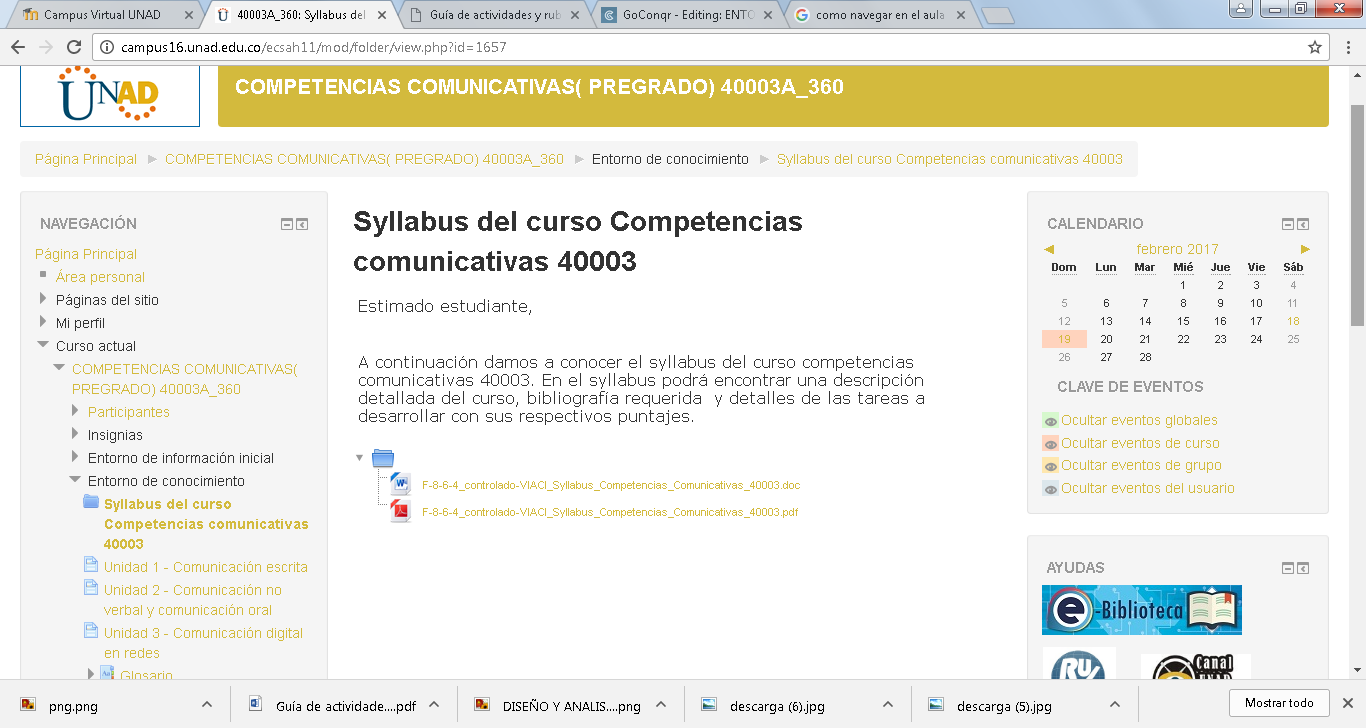The image size is (1366, 728).
Task: Go to next month in the calendar
Action: (1305, 249)
